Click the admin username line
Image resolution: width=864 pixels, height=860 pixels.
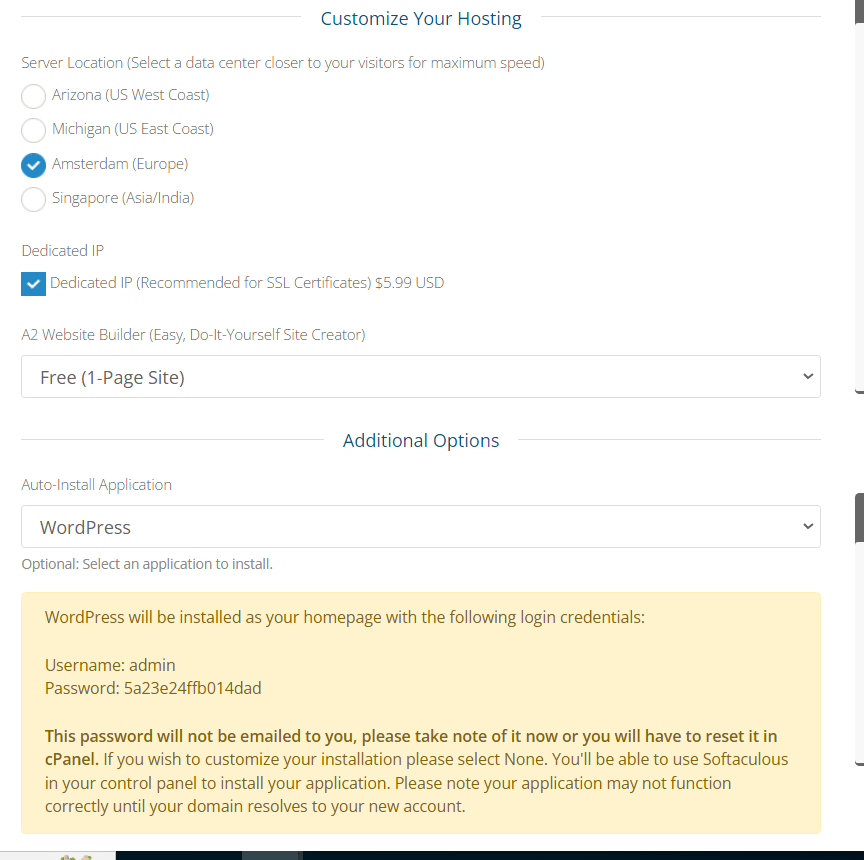pos(109,664)
